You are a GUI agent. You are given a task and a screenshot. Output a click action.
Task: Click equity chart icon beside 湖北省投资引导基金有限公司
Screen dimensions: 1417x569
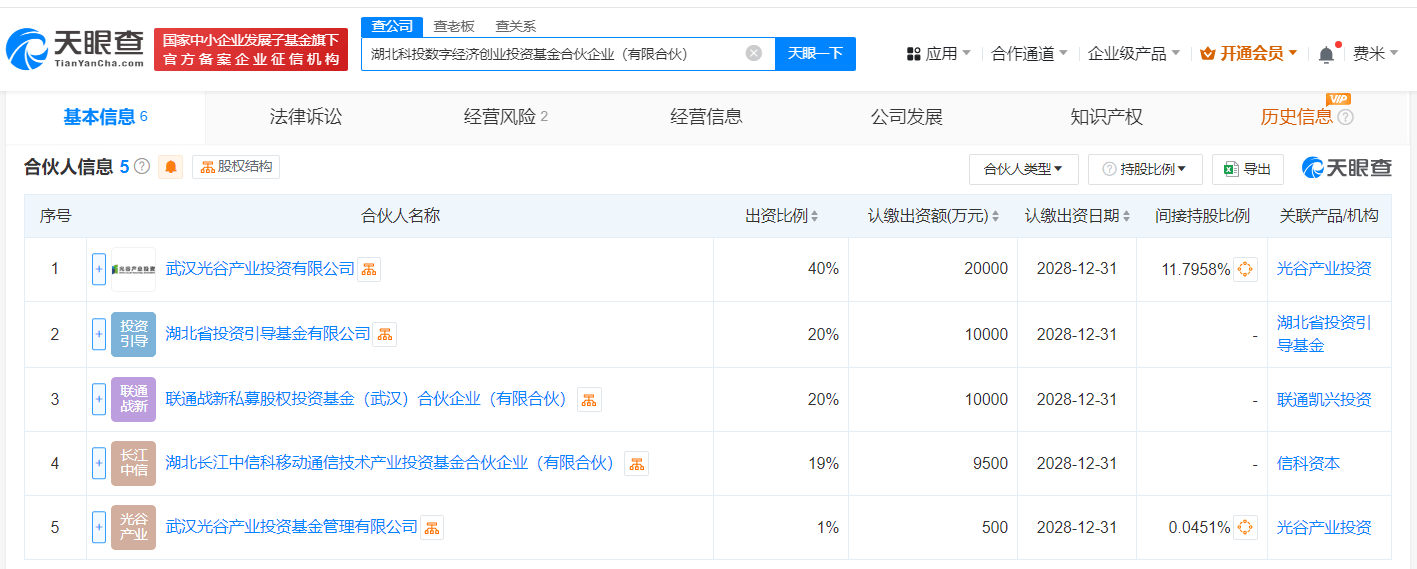pos(385,334)
